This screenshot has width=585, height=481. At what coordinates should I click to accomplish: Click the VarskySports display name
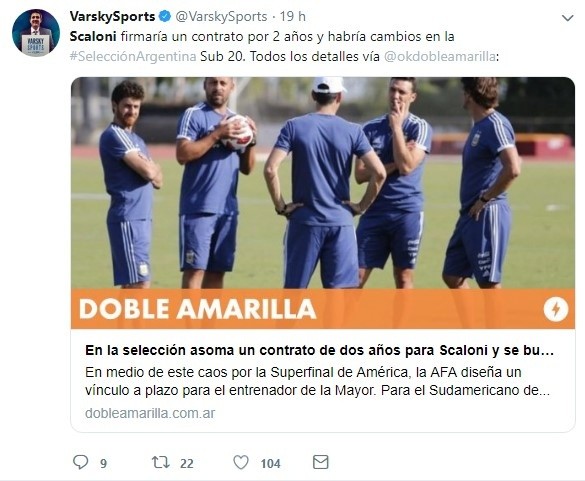pyautogui.click(x=112, y=16)
